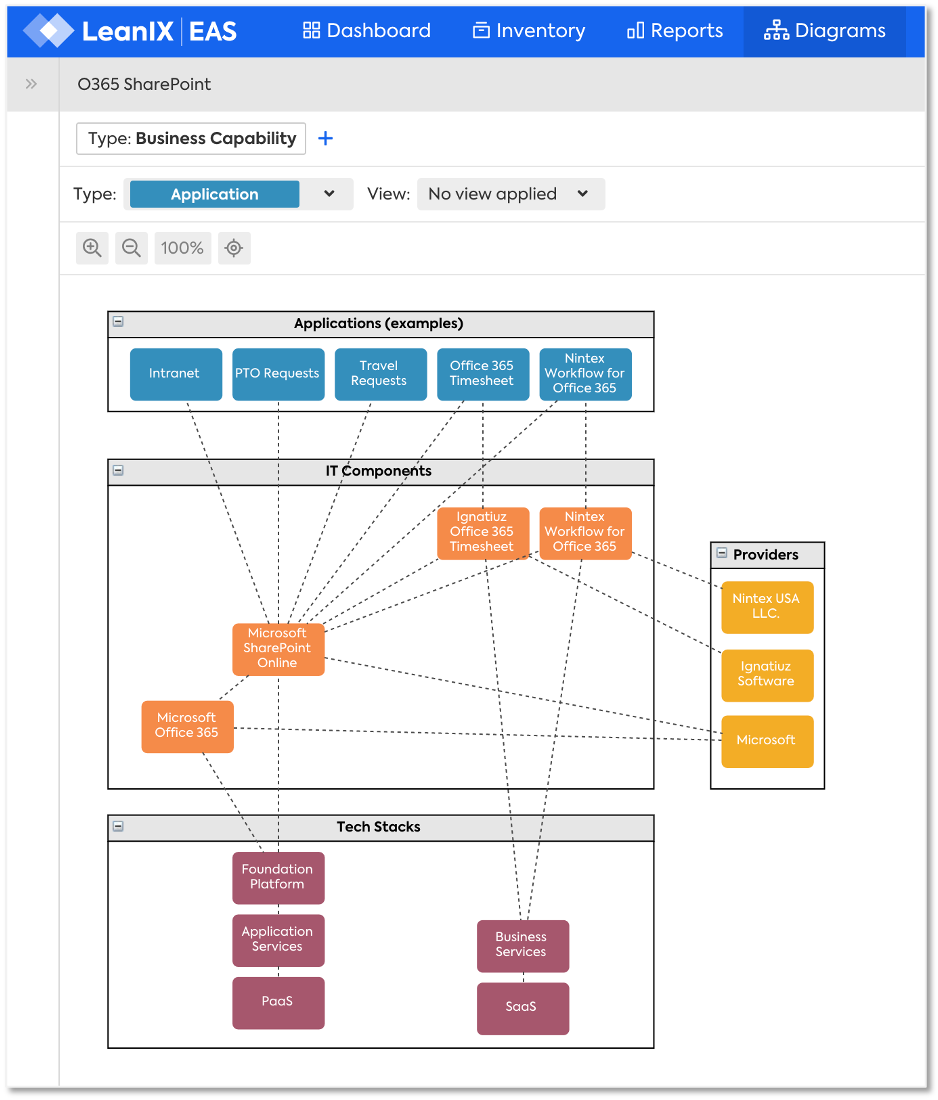Screen dimensions: 938x1100
Task: Open the Inventory tab
Action: pos(529,31)
